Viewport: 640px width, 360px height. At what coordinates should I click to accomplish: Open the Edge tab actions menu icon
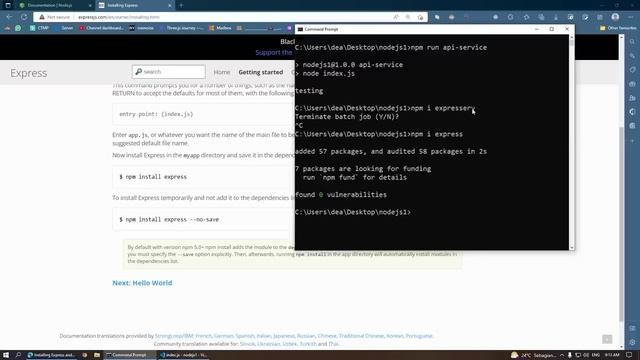[x=8, y=5]
